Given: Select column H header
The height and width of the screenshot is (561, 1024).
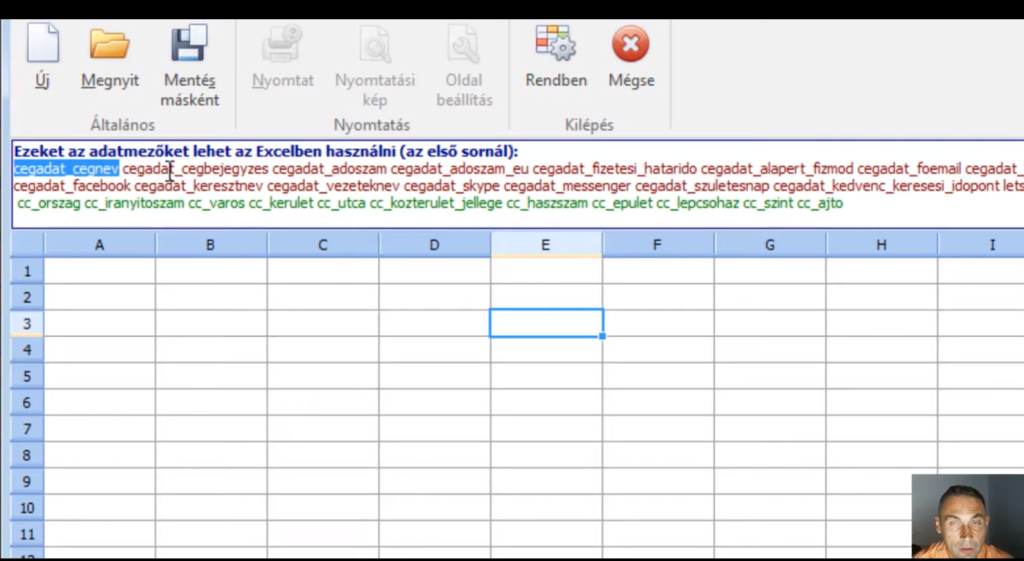Looking at the screenshot, I should 881,245.
